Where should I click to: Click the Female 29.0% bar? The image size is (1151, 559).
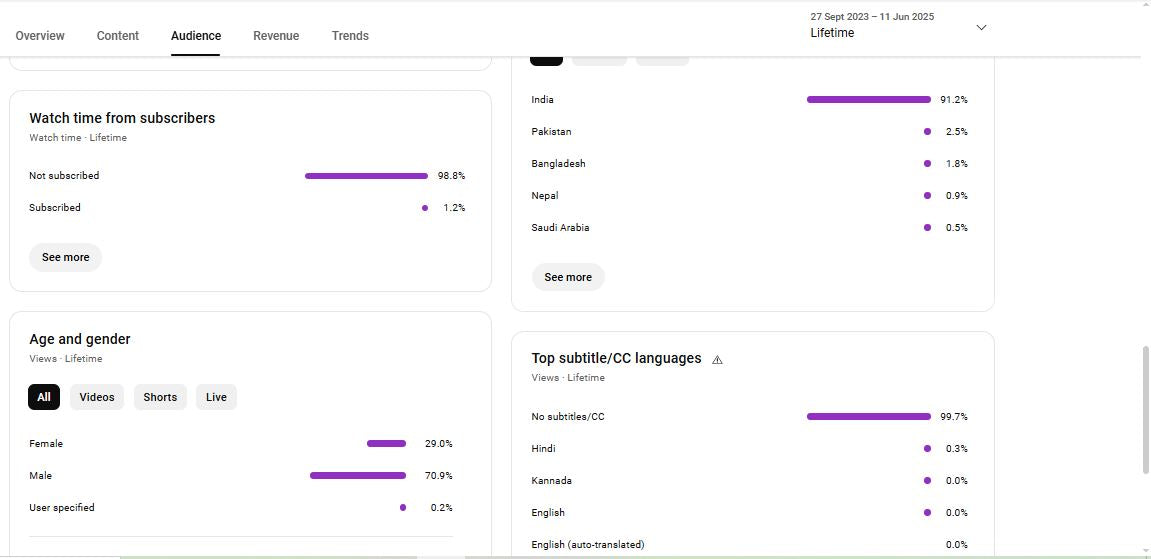coord(386,444)
